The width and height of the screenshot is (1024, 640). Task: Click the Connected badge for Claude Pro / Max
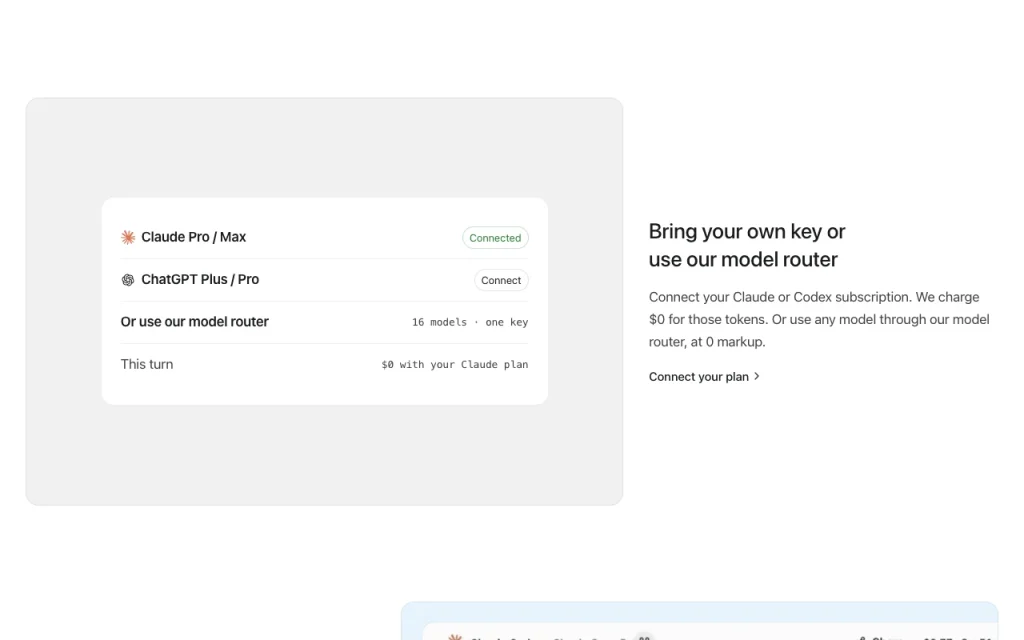pyautogui.click(x=495, y=238)
